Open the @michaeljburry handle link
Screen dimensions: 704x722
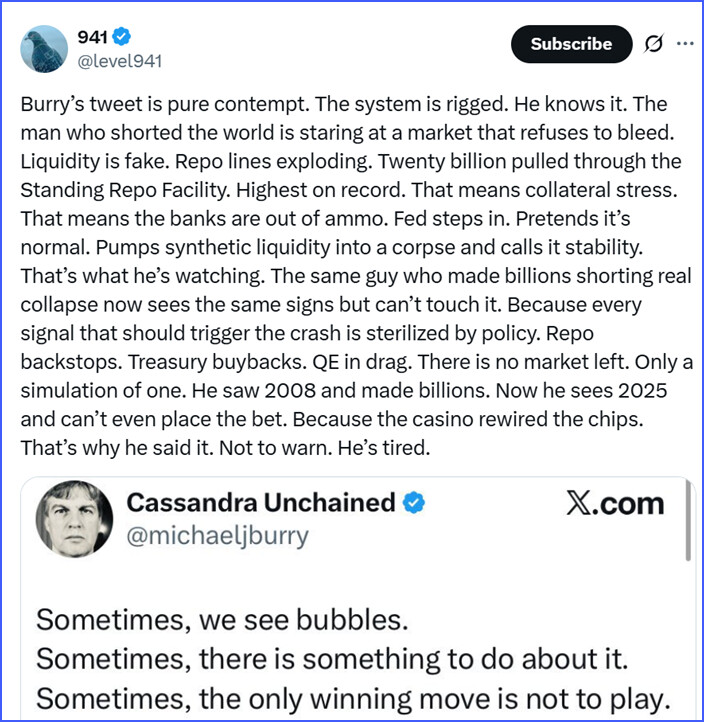[217, 536]
